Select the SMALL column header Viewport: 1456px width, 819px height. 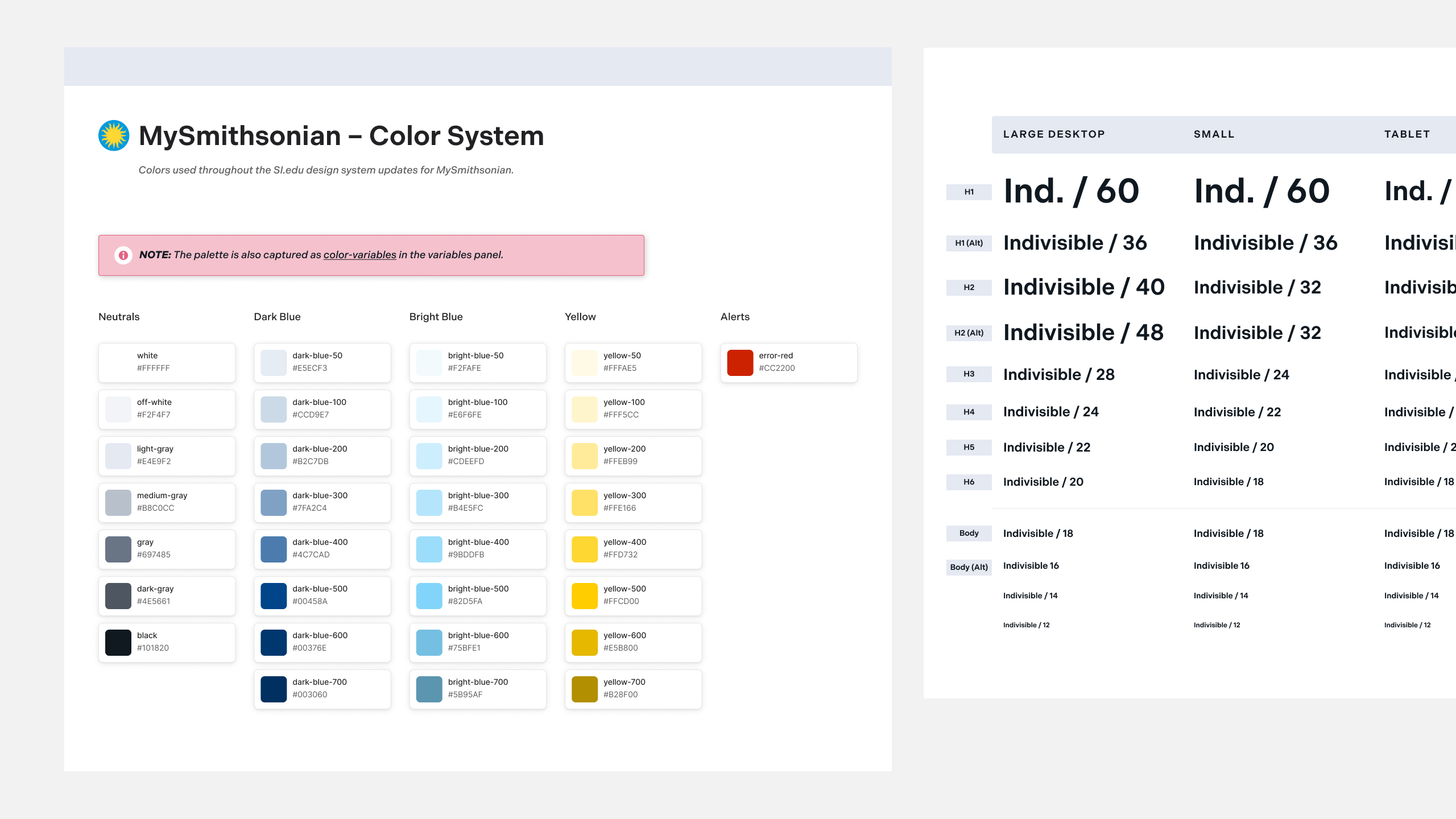(1214, 134)
